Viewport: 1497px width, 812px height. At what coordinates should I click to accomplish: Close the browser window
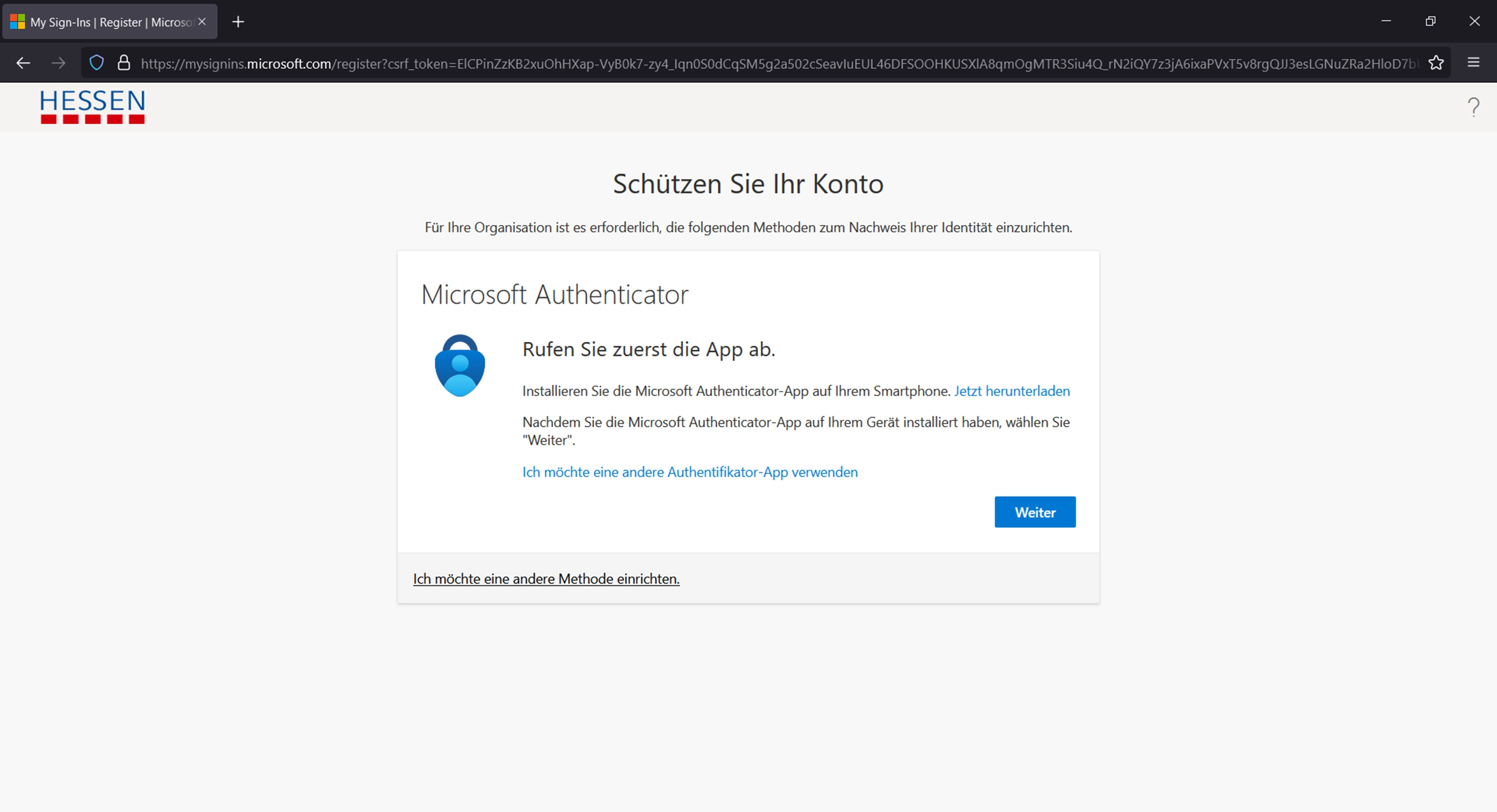tap(1475, 21)
